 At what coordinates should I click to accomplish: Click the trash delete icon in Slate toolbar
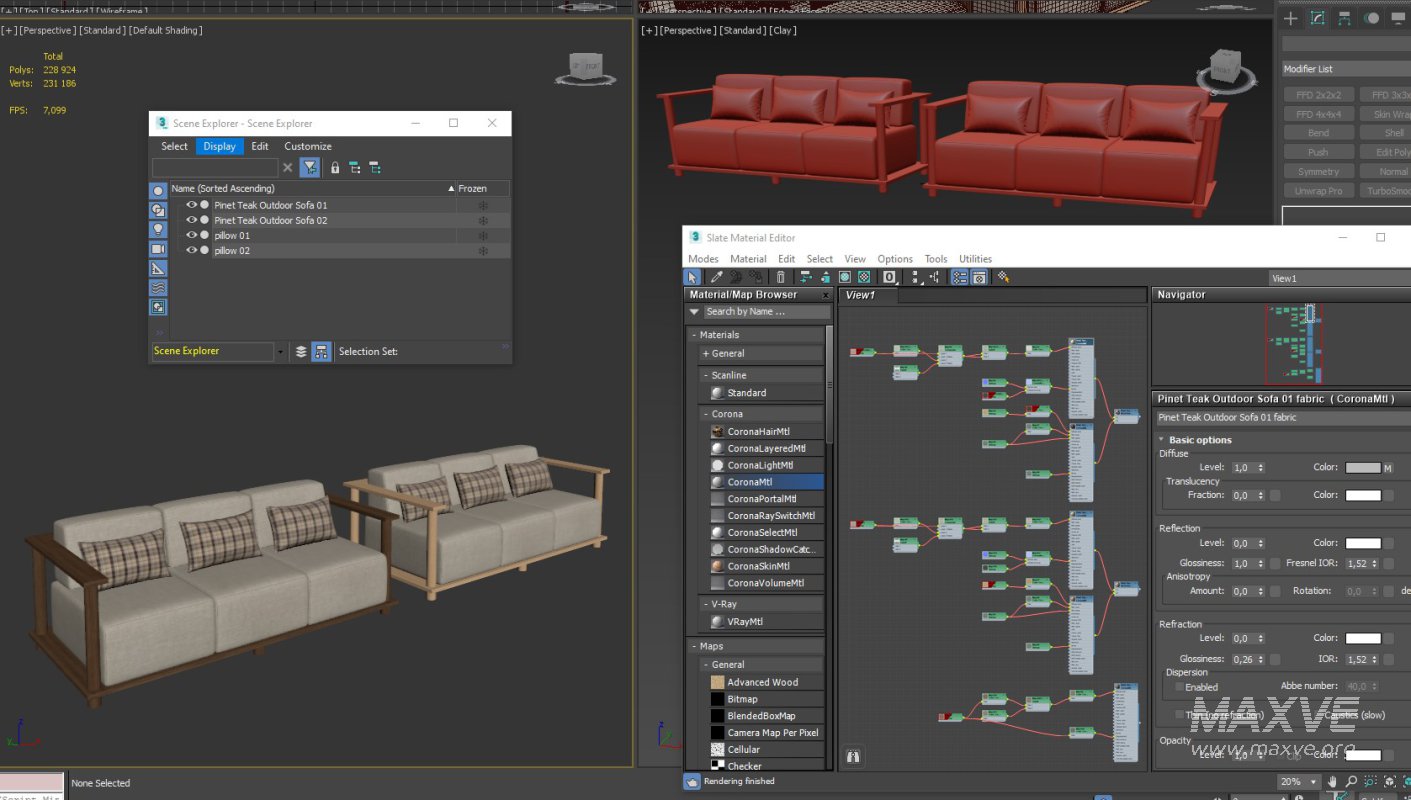click(781, 277)
